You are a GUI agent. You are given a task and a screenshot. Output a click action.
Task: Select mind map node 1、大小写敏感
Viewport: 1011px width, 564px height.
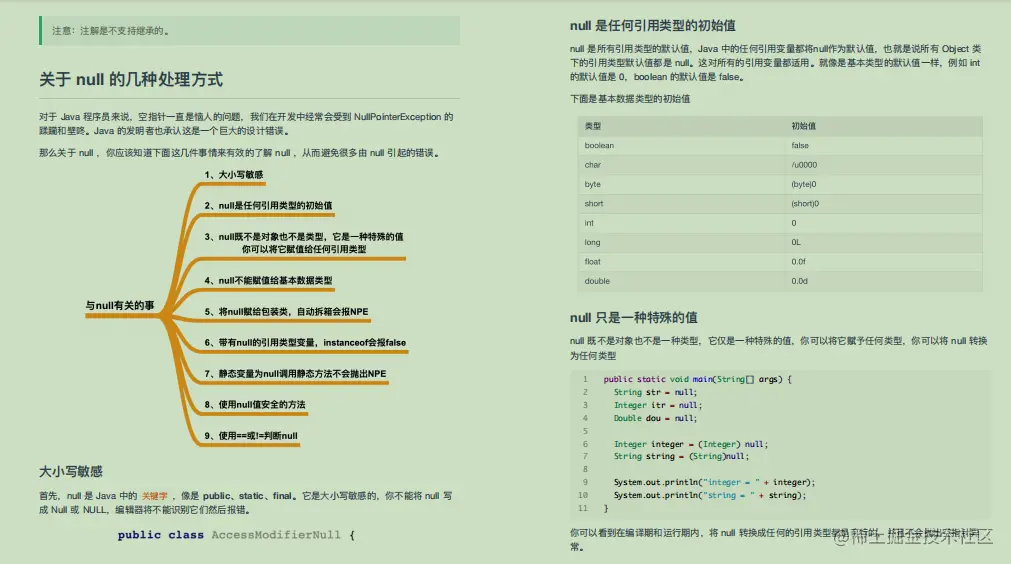click(x=233, y=175)
